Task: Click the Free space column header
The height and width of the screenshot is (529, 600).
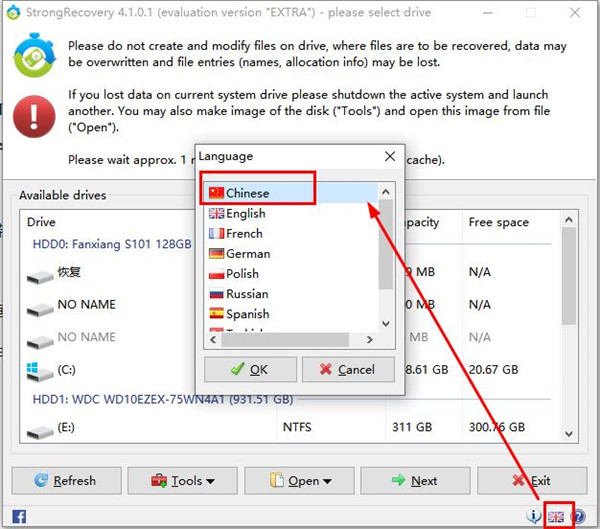Action: pyautogui.click(x=499, y=222)
